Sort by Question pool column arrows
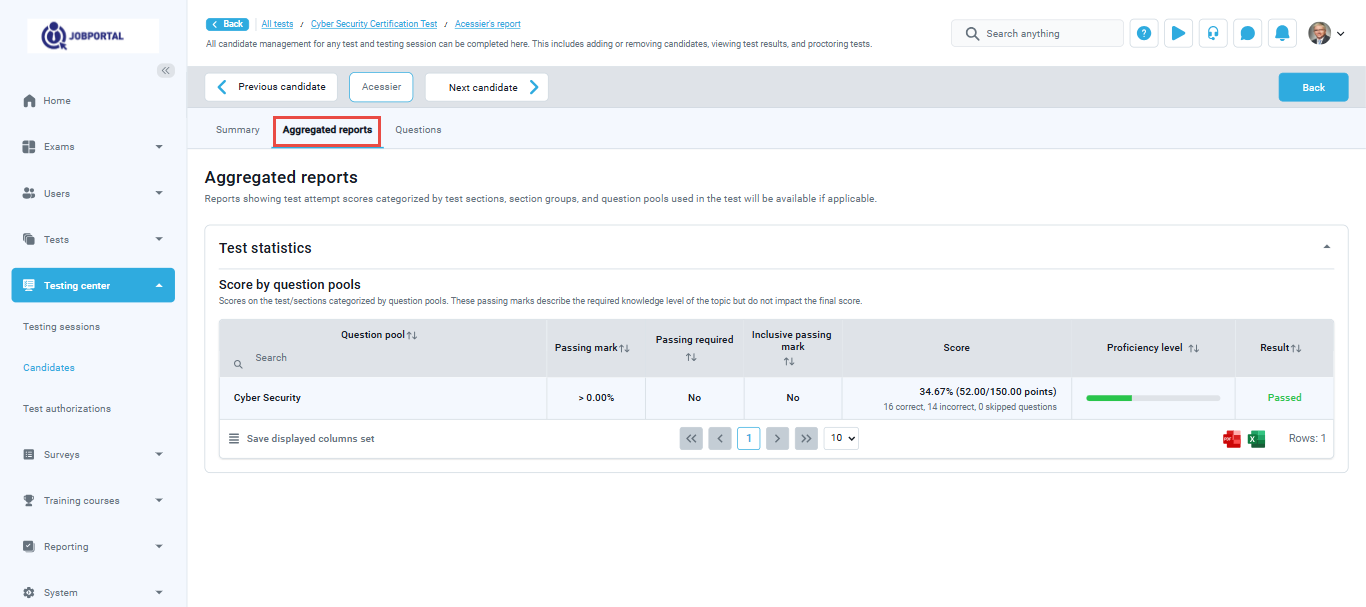 (412, 335)
